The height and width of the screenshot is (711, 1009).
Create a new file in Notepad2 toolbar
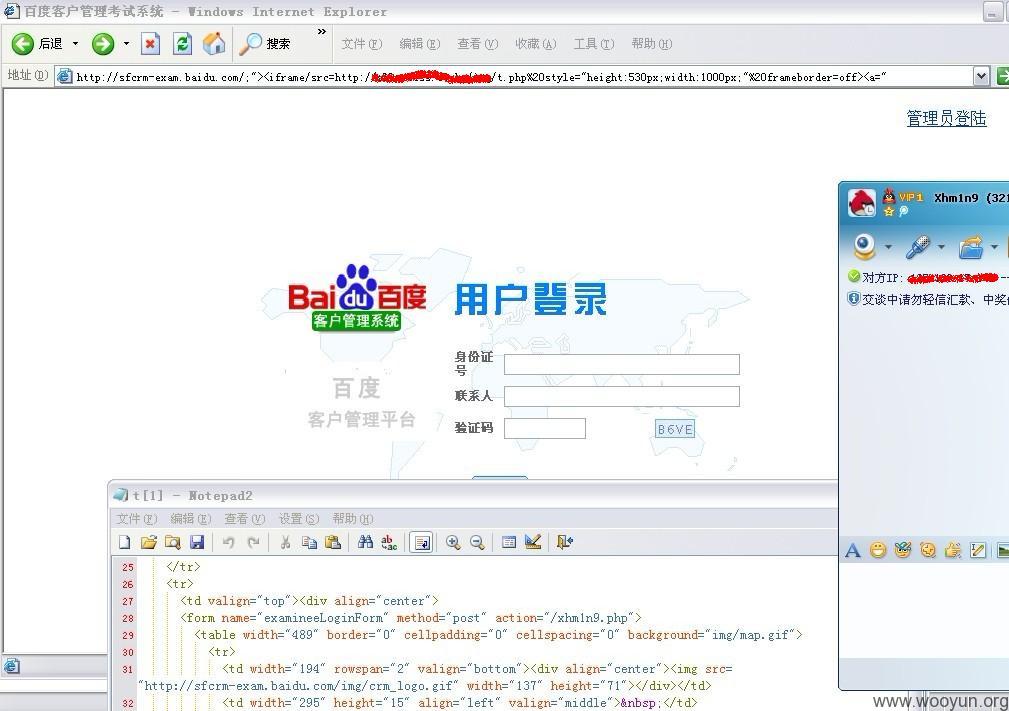tap(125, 542)
